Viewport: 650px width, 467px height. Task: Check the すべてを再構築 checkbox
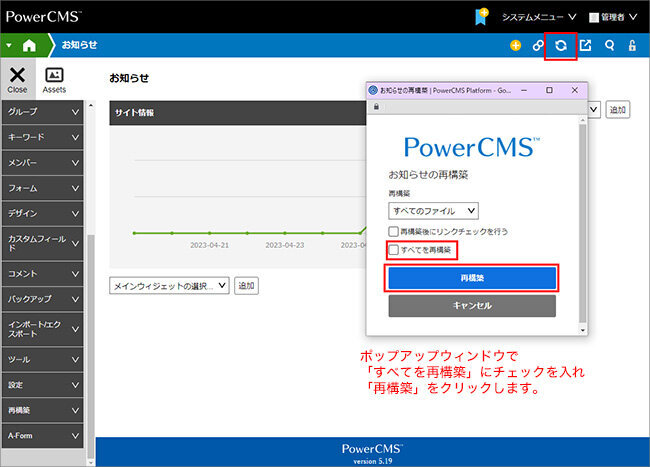click(393, 250)
